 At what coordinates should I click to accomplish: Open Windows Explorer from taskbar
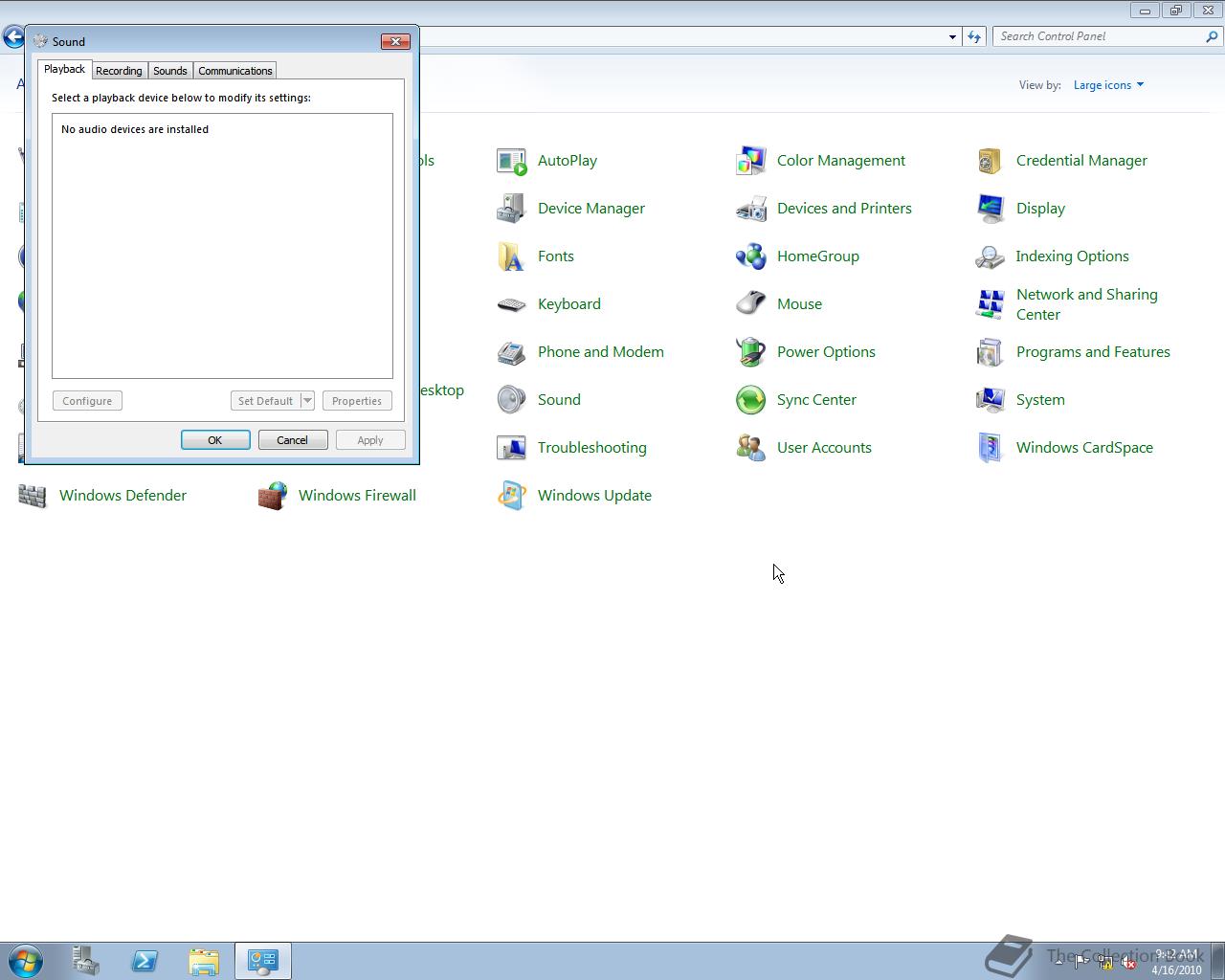(204, 961)
